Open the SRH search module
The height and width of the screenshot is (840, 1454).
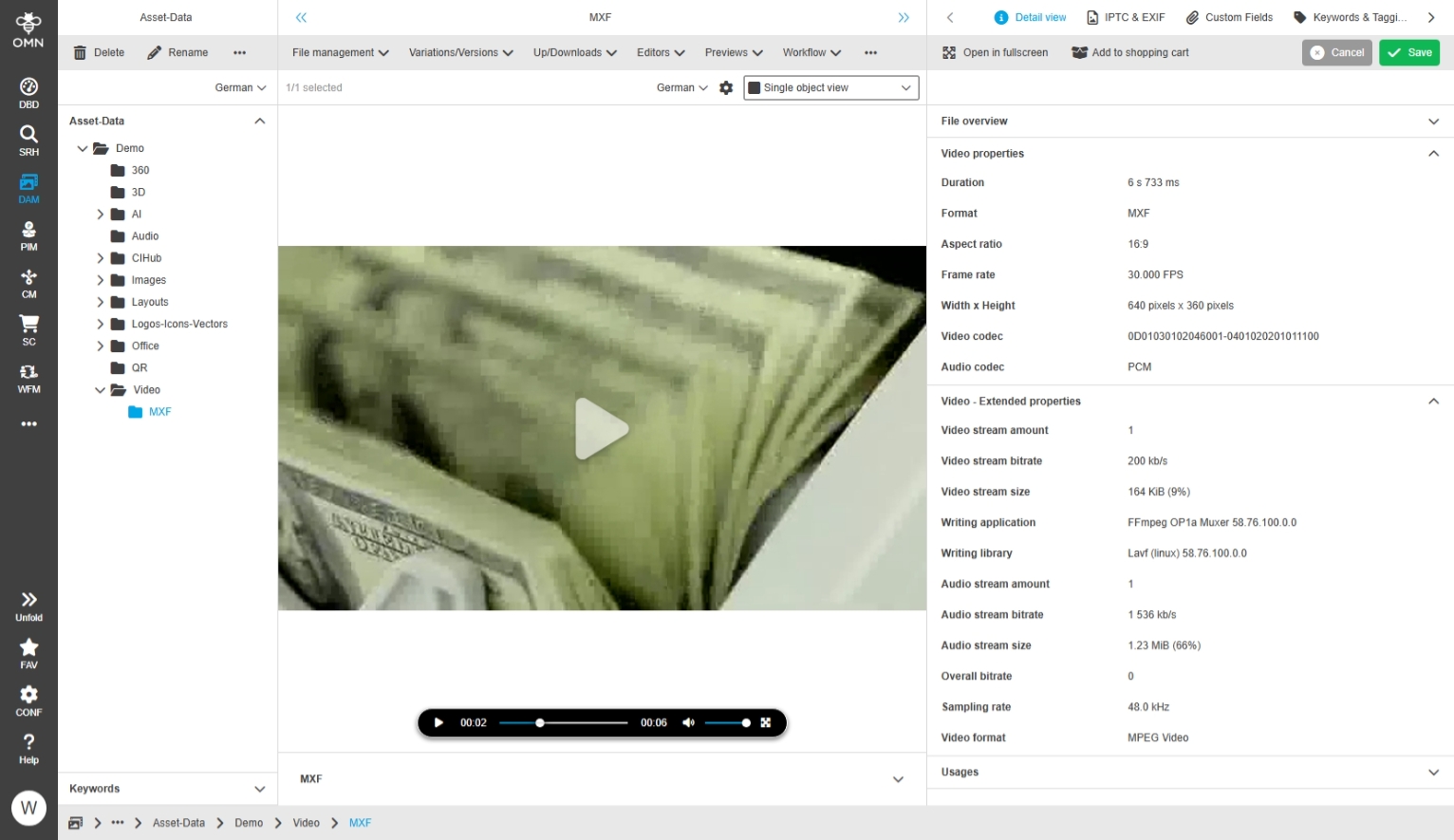click(28, 140)
